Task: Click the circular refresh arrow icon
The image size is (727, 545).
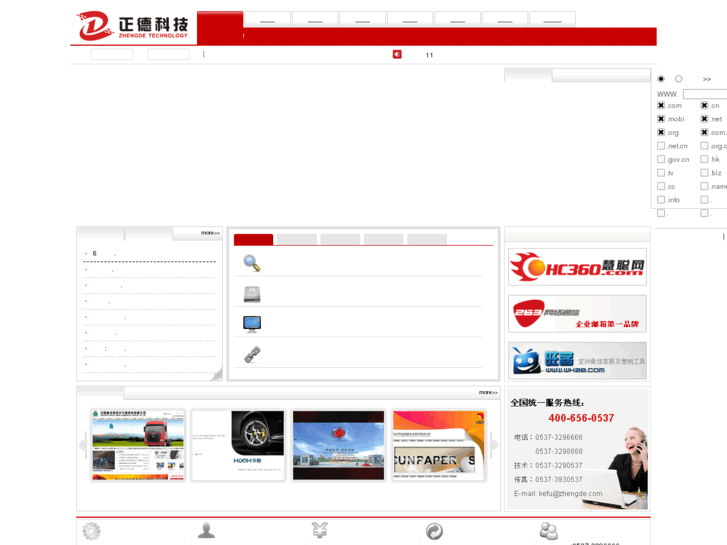Action: 434,531
